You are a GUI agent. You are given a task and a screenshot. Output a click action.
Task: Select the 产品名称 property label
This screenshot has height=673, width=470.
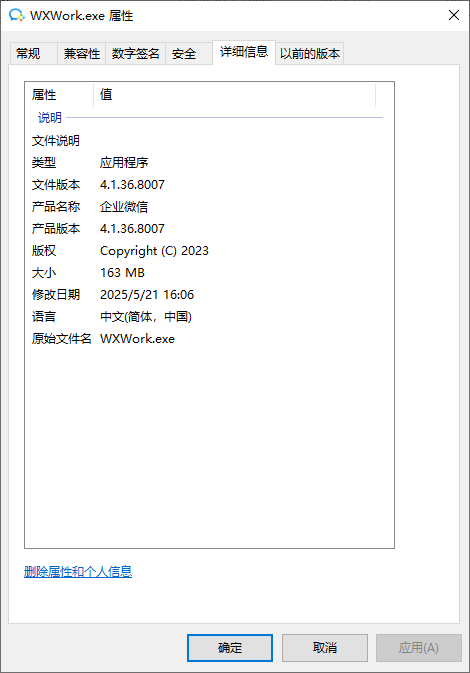[x=56, y=207]
